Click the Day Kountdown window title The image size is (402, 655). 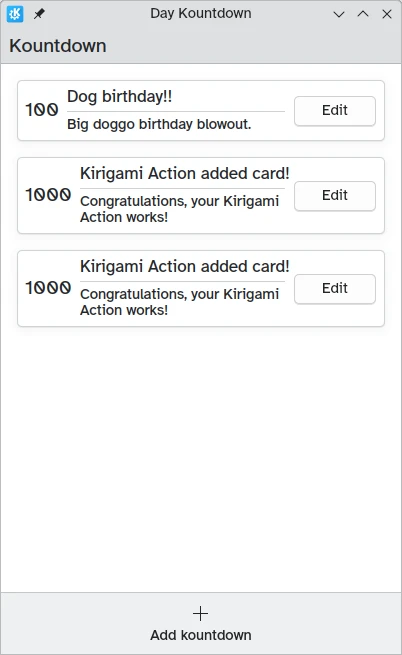tap(201, 13)
